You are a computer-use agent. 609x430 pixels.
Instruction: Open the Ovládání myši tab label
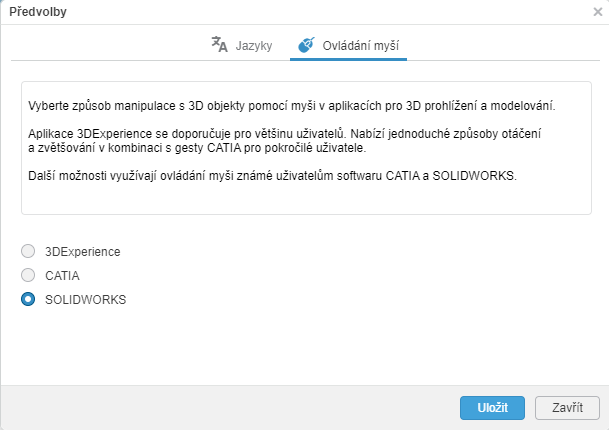(360, 46)
